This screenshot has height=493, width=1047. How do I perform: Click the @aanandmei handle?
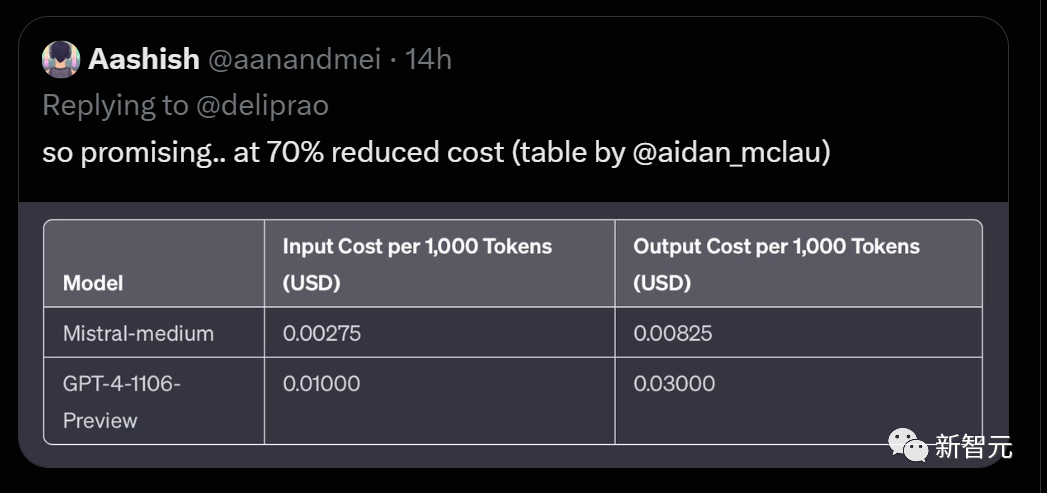pyautogui.click(x=294, y=60)
